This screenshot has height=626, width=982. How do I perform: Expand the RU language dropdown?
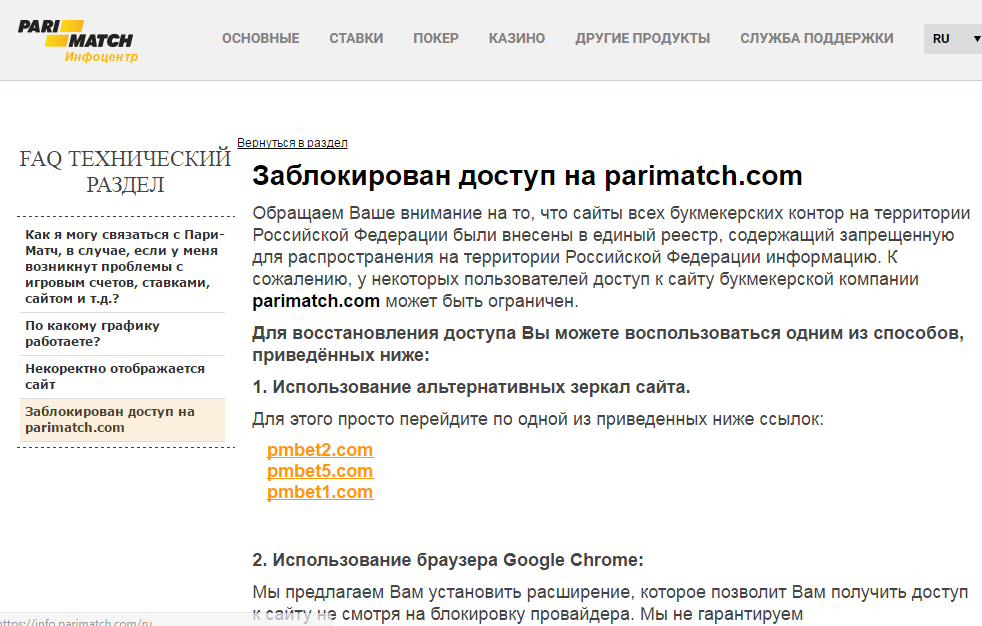coord(953,39)
